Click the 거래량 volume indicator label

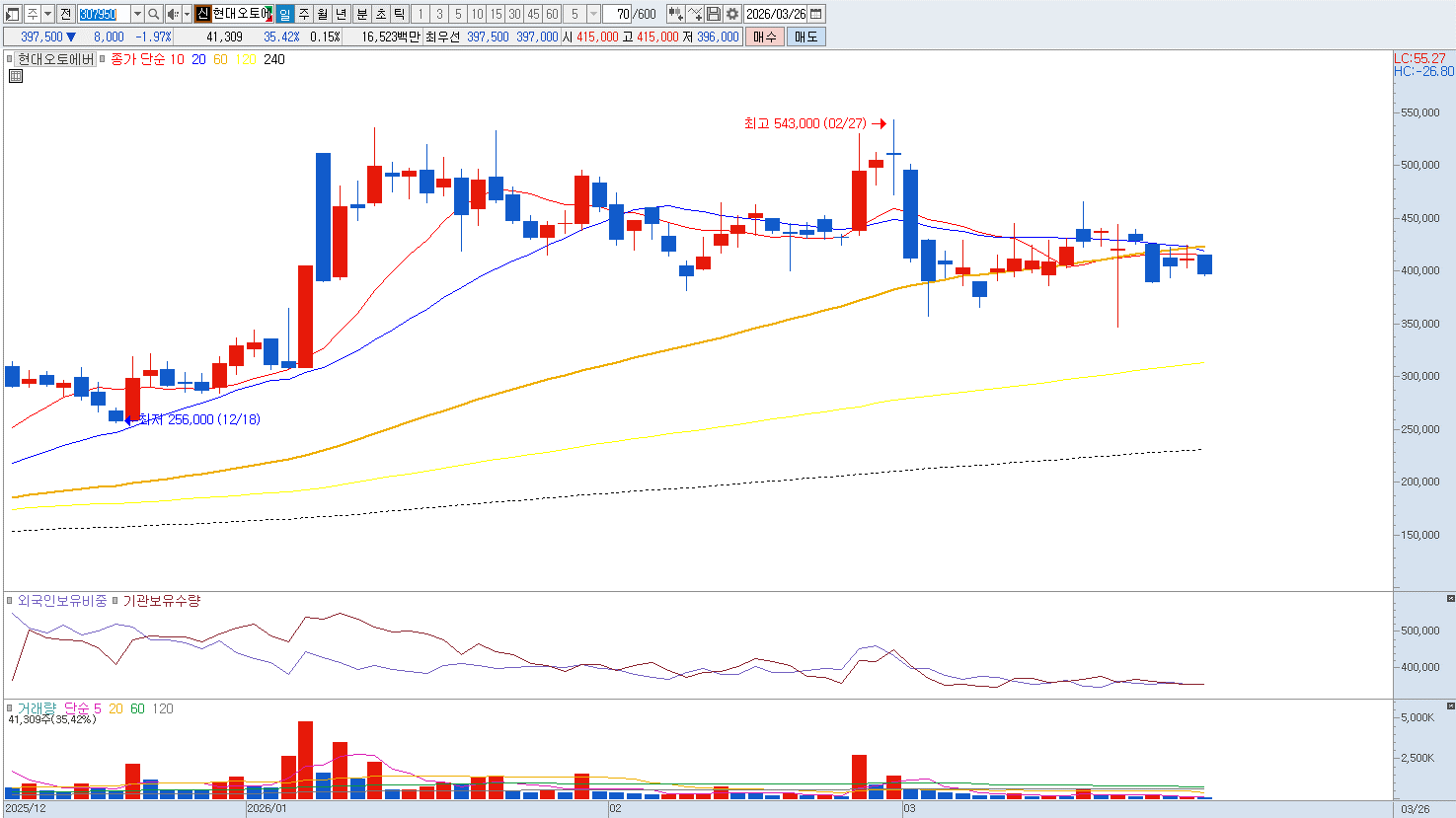point(37,708)
